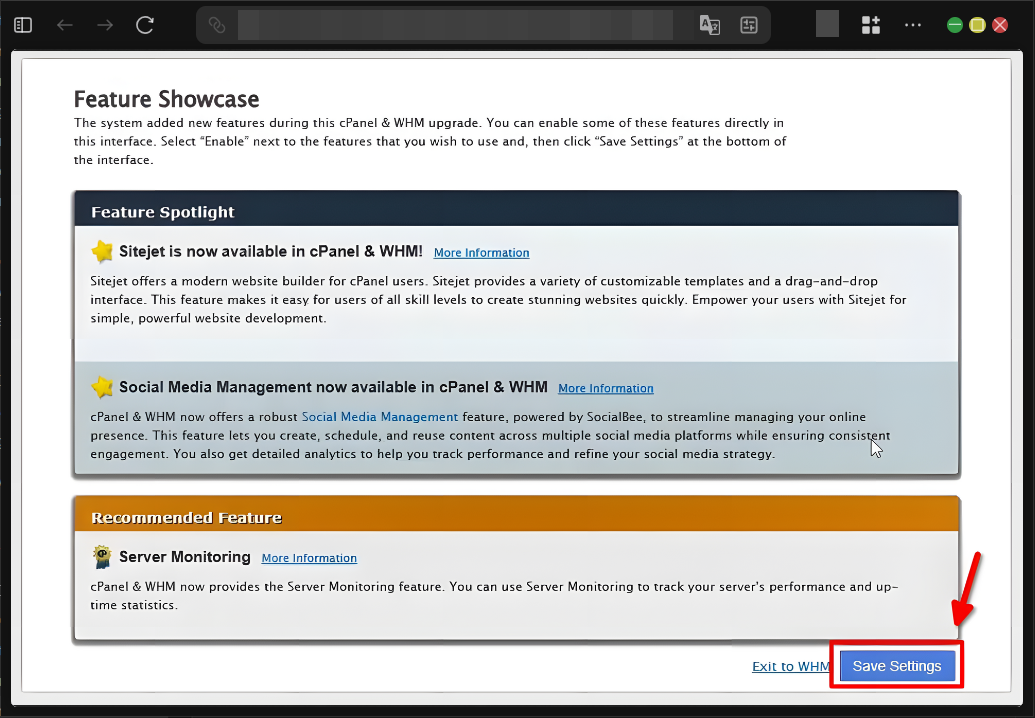
Task: Open the ellipsis overflow menu
Action: [x=912, y=24]
